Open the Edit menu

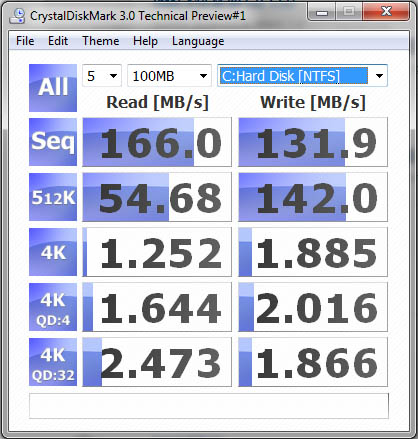click(x=58, y=41)
